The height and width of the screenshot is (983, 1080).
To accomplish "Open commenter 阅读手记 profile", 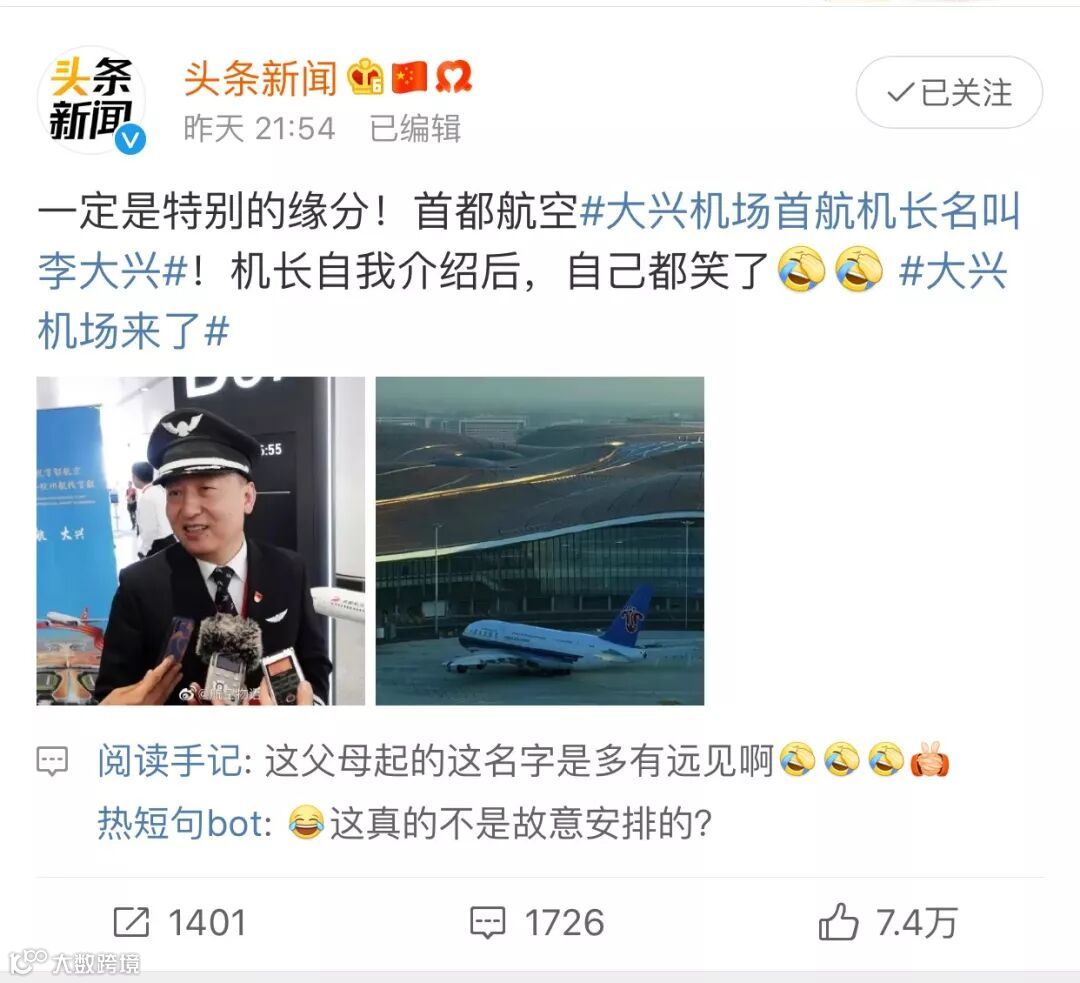I will (169, 761).
